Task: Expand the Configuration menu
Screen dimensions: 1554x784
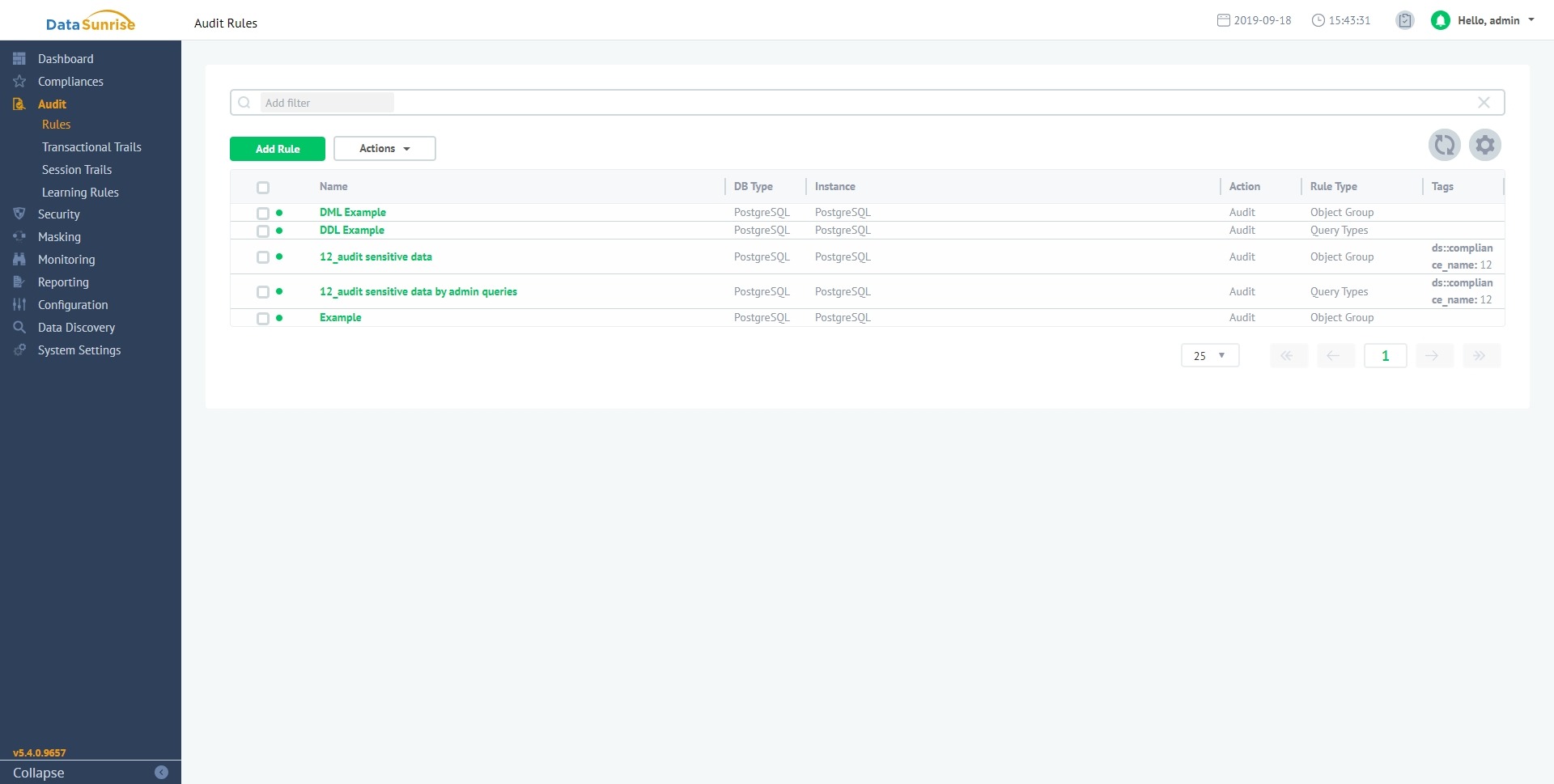Action: point(73,304)
